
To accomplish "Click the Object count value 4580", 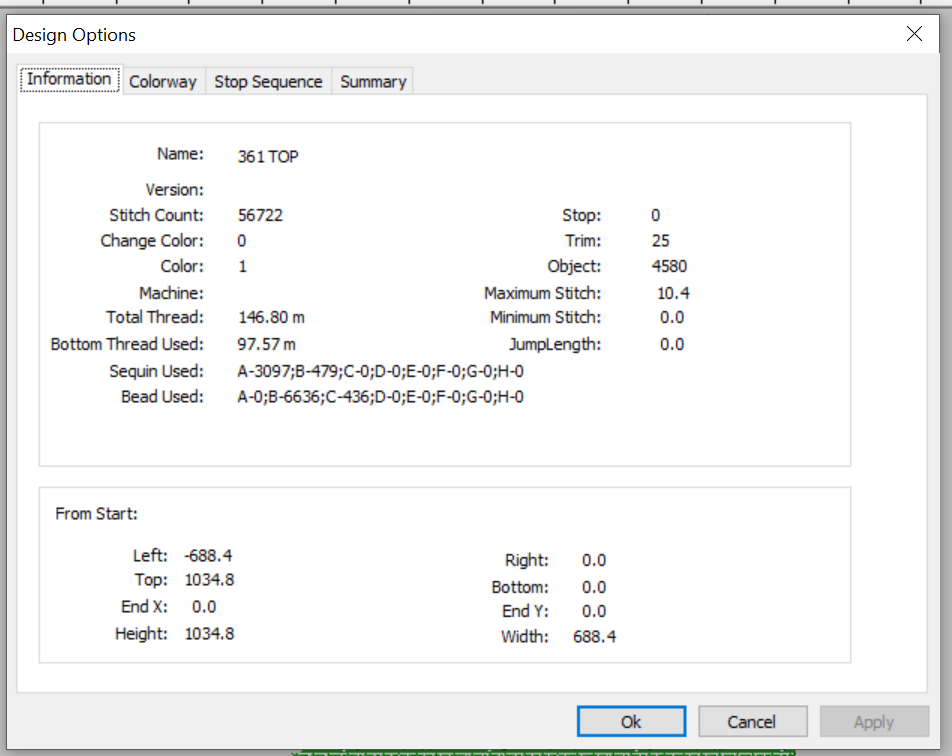I will pyautogui.click(x=669, y=267).
